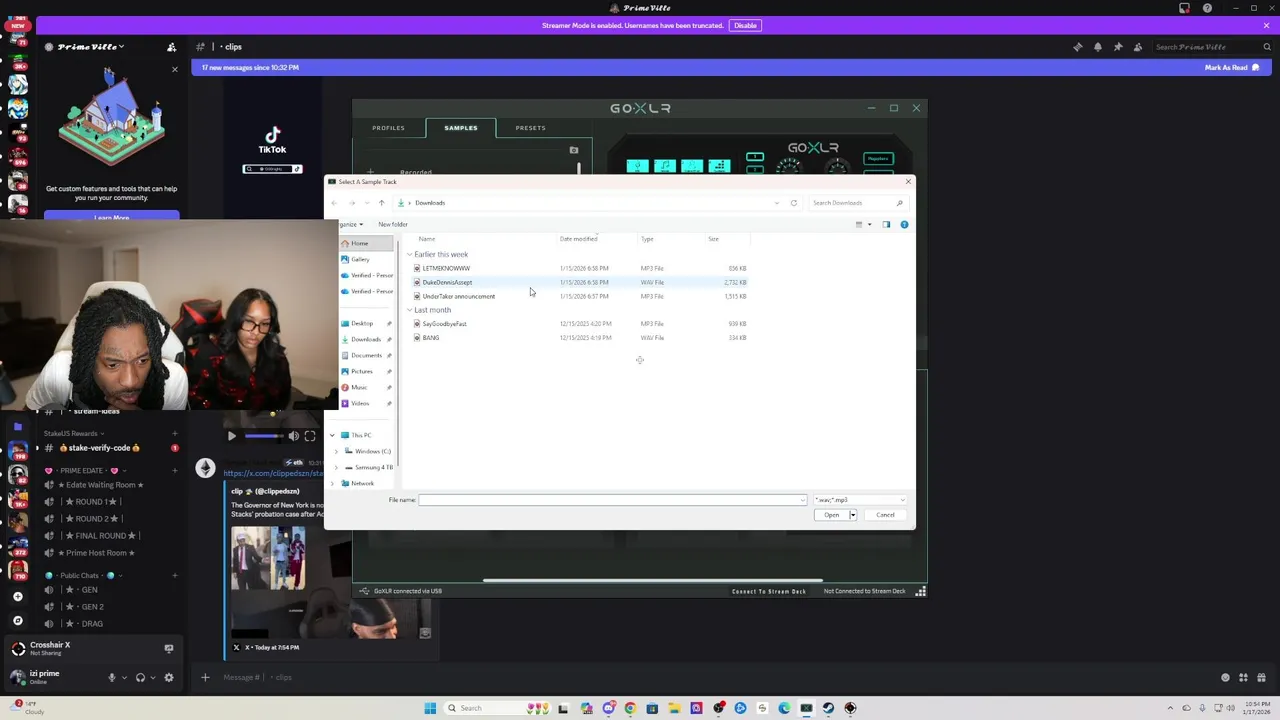
Task: Open the *.wav;*.mp3 file type dropdown
Action: click(x=860, y=500)
